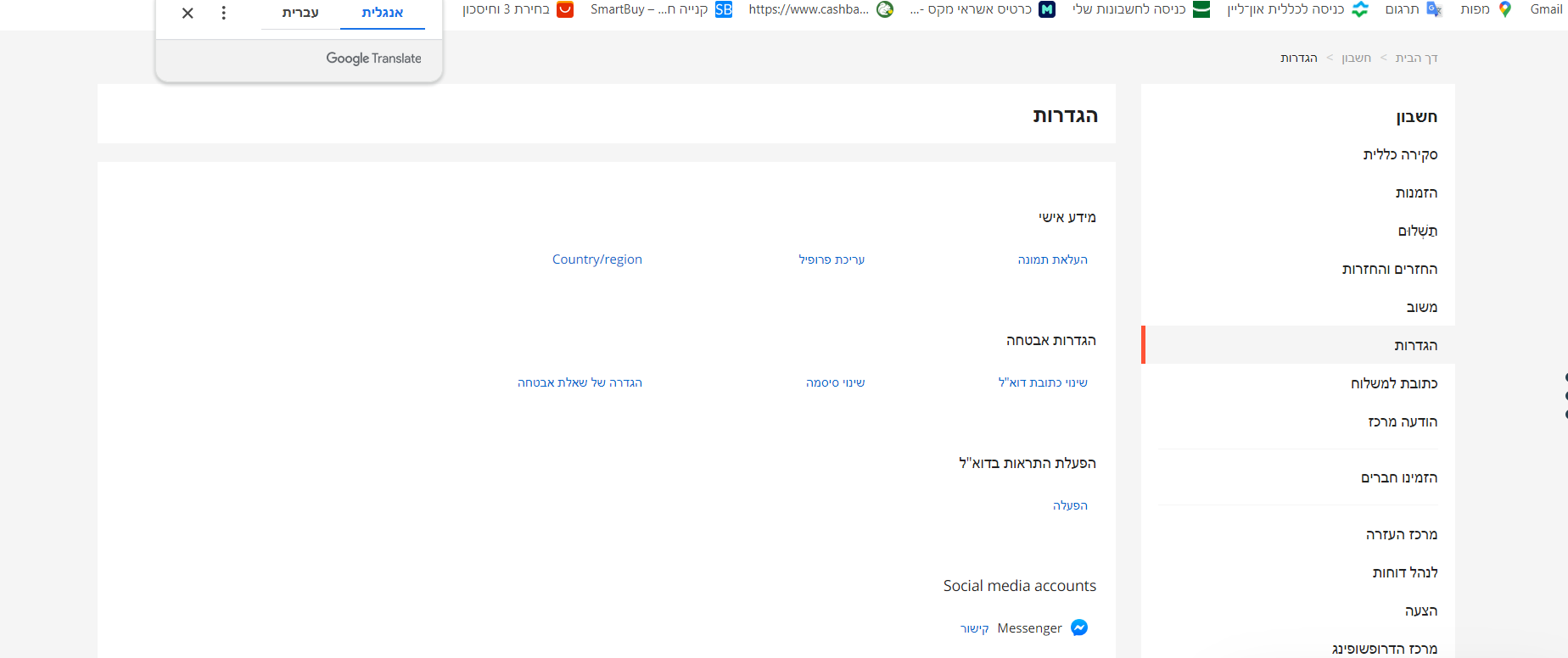The width and height of the screenshot is (1568, 658).
Task: Go to דף הבית in the breadcrumb
Action: 1417,58
